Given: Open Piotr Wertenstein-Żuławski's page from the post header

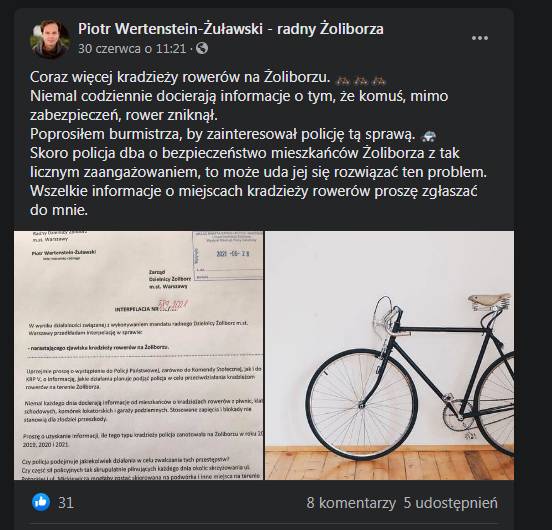Looking at the screenshot, I should coord(231,29).
